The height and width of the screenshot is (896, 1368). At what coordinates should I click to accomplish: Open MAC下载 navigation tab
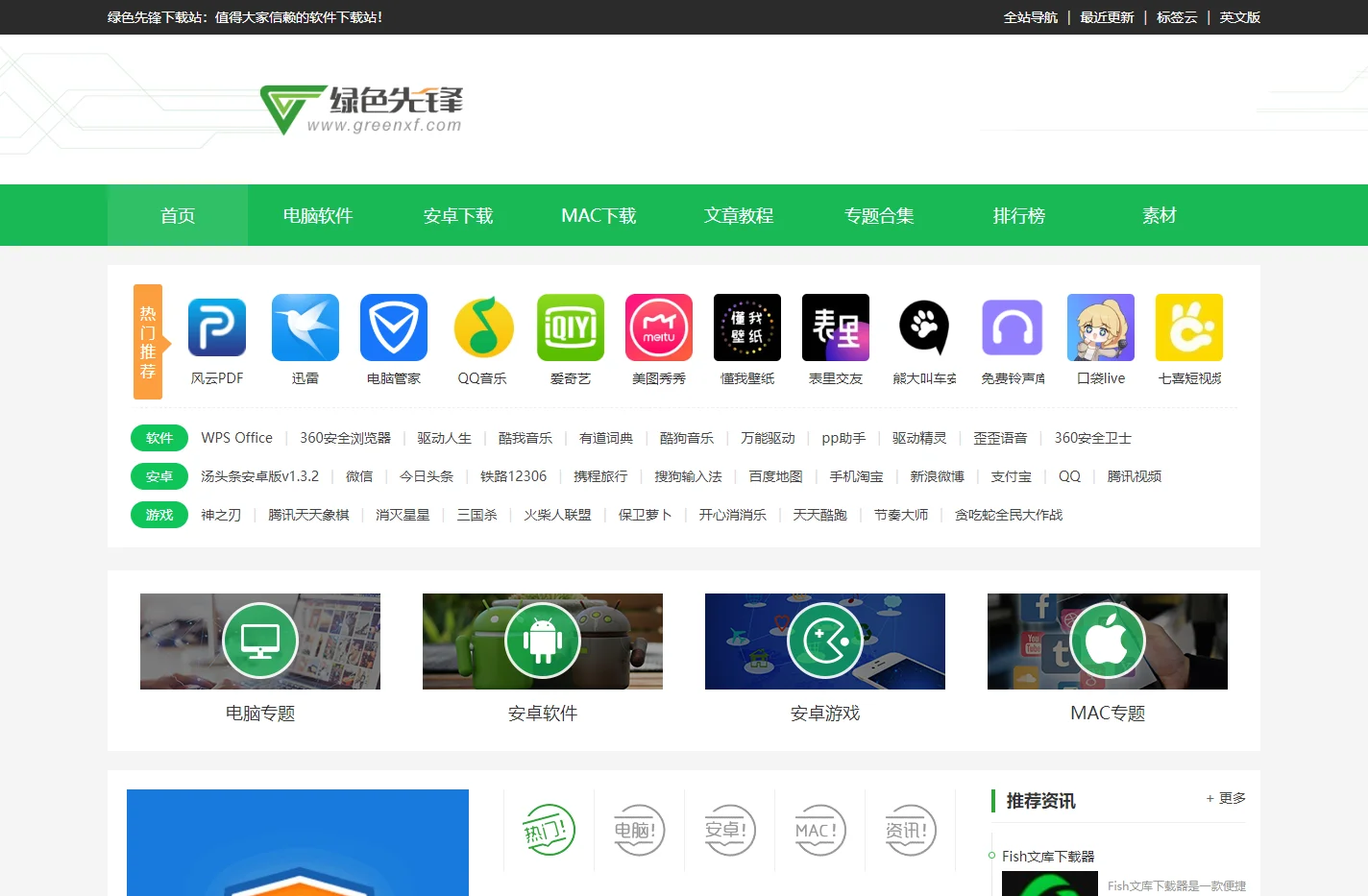(598, 215)
